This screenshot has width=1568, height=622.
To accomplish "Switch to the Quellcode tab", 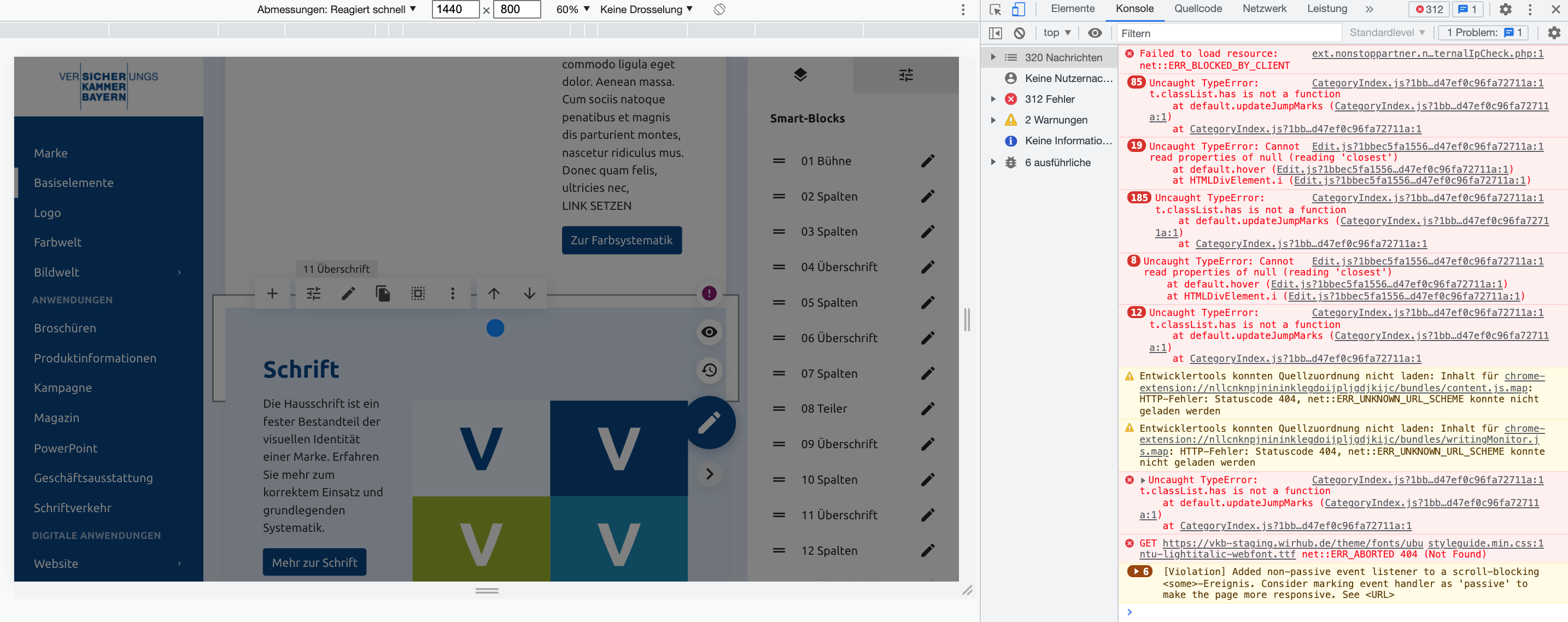I will pyautogui.click(x=1197, y=9).
